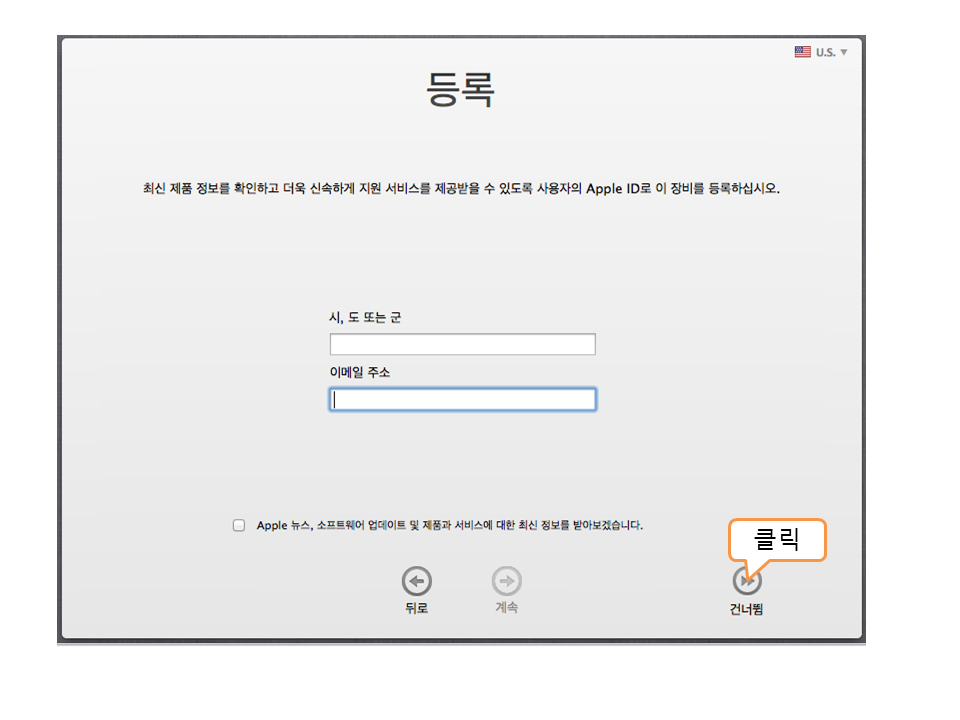Click the 등록 page title
The width and height of the screenshot is (960, 720).
[460, 91]
